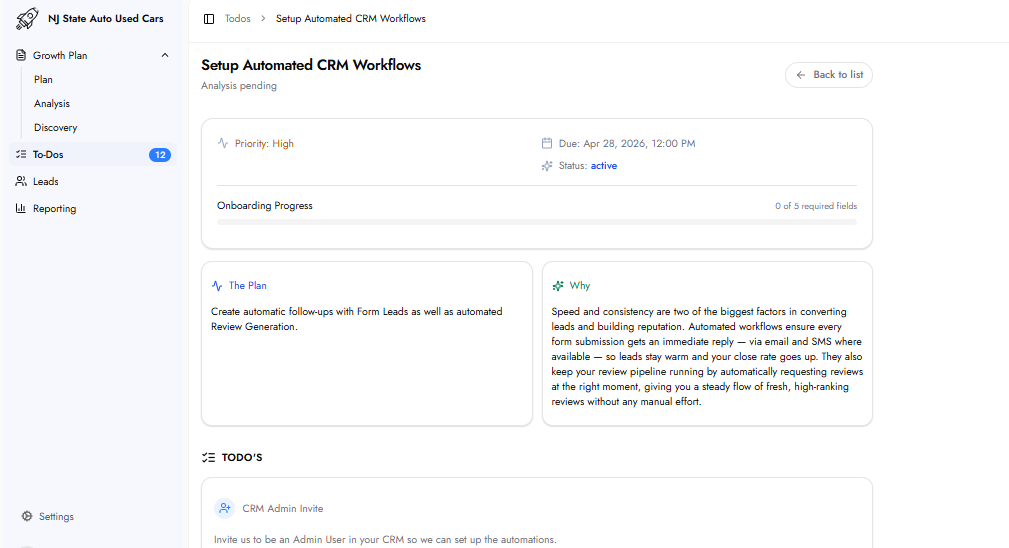Click the Leads people icon

(21, 182)
